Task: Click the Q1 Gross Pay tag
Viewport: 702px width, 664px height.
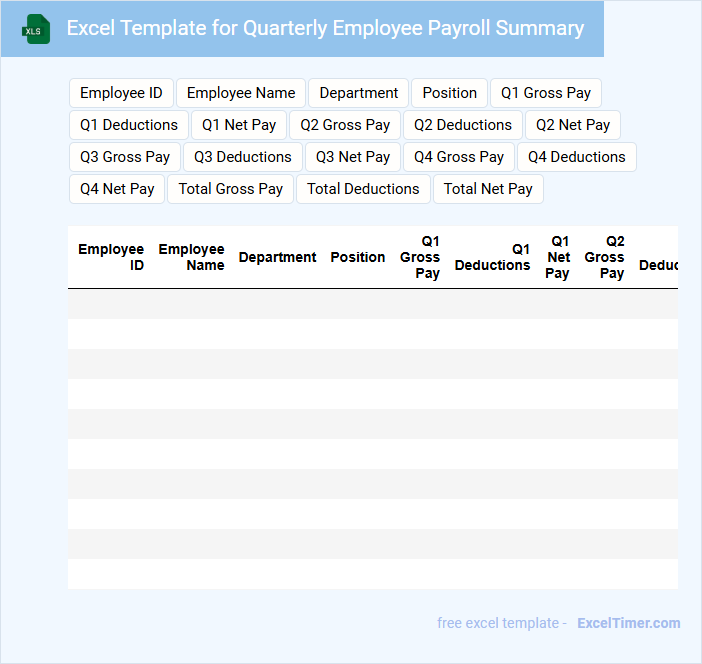Action: pyautogui.click(x=546, y=93)
